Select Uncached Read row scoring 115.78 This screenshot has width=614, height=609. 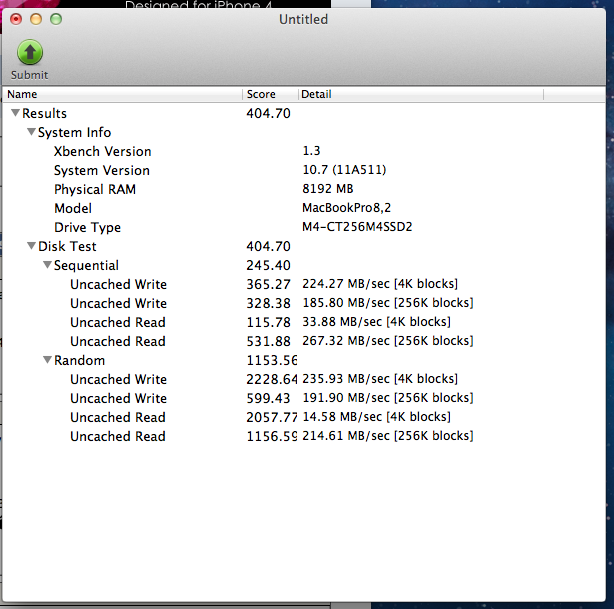point(304,322)
